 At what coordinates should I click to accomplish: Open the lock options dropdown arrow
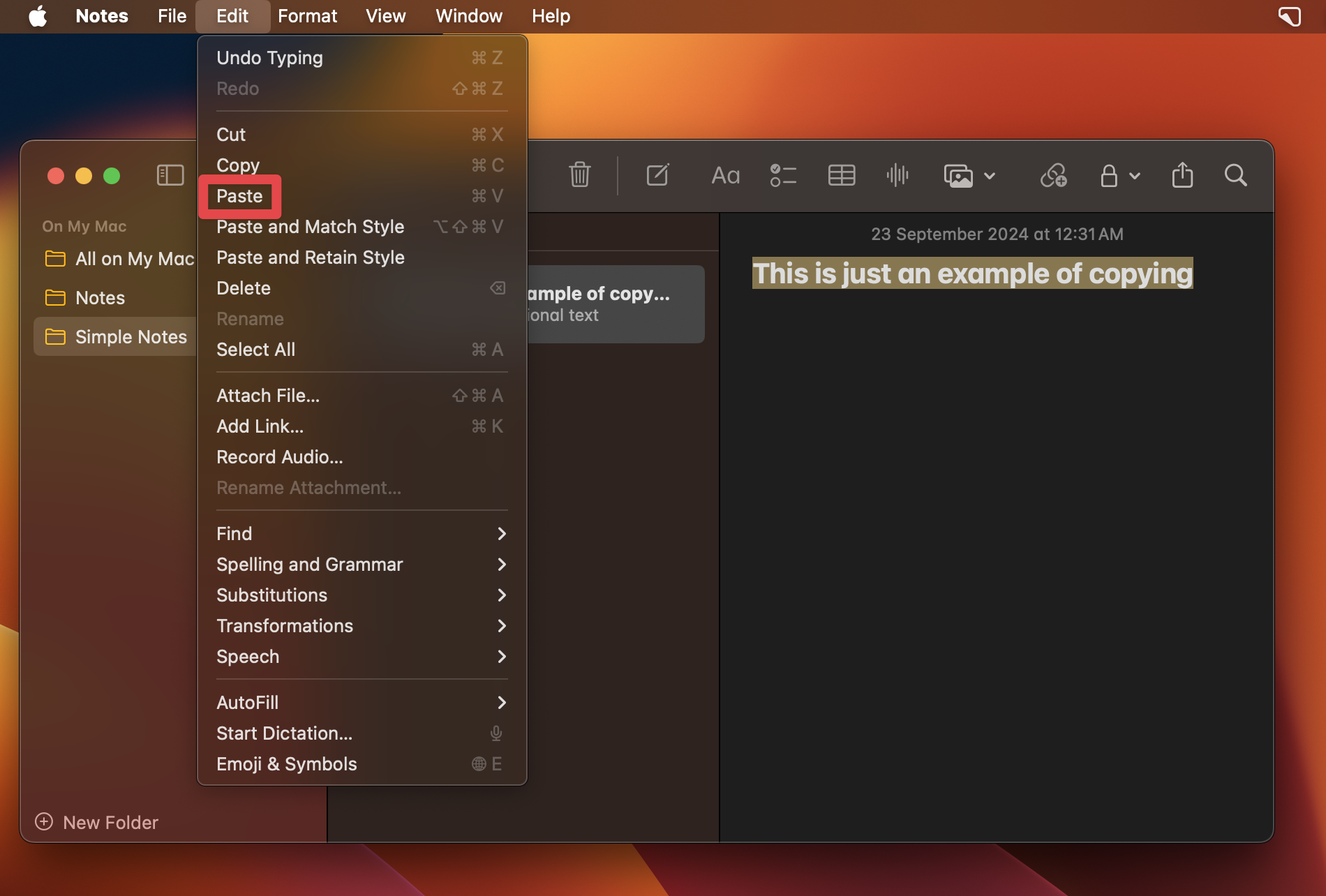pos(1136,177)
